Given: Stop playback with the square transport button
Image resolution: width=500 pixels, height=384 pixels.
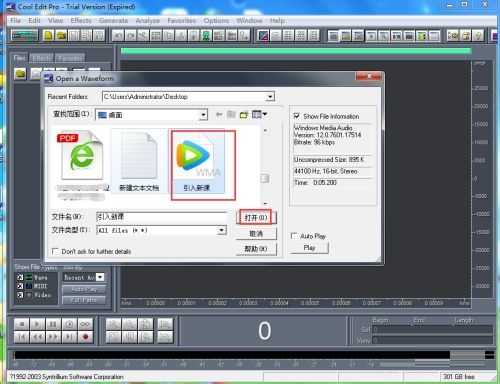Looking at the screenshot, I should pyautogui.click(x=22, y=324).
